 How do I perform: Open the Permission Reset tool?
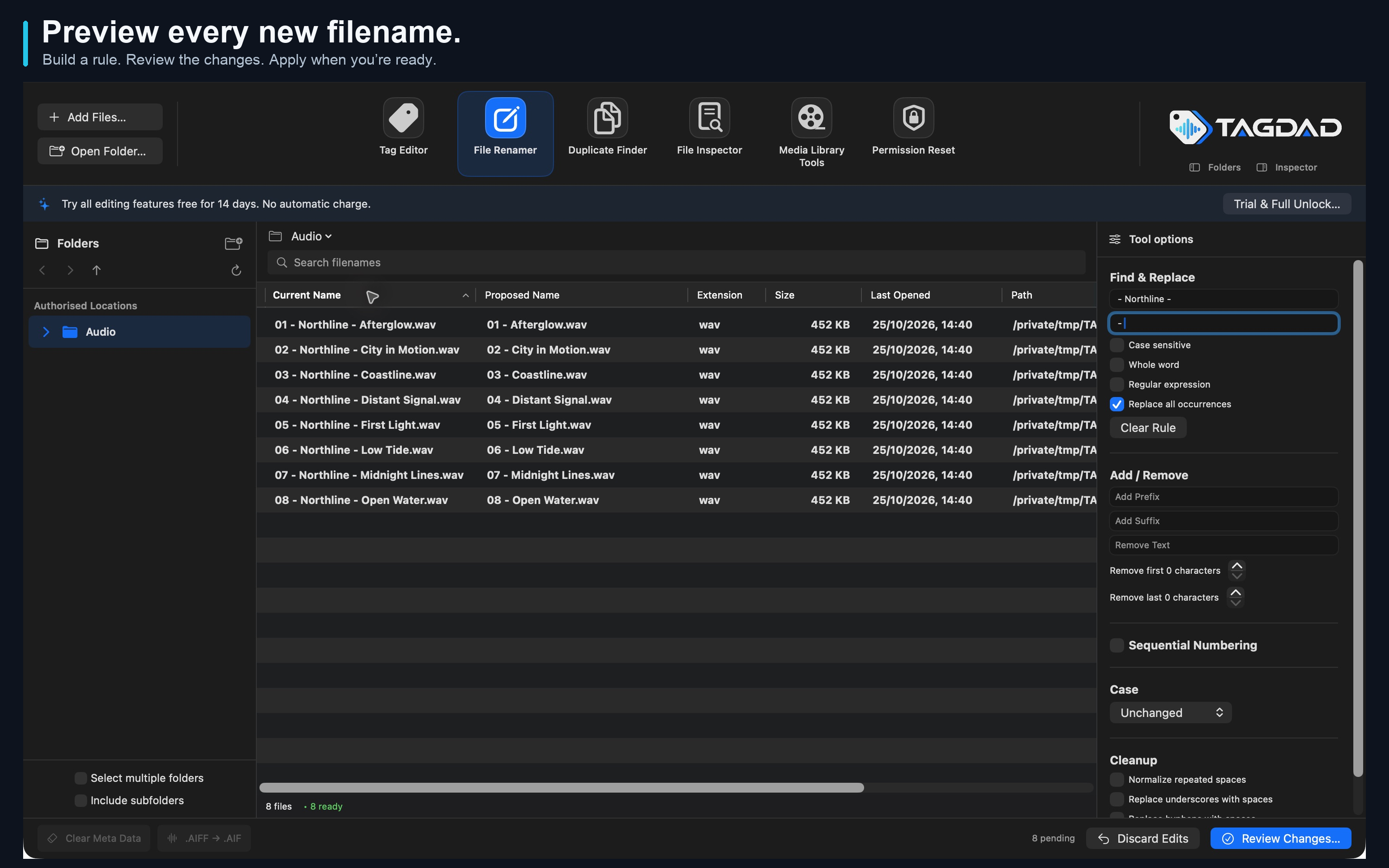point(913,127)
